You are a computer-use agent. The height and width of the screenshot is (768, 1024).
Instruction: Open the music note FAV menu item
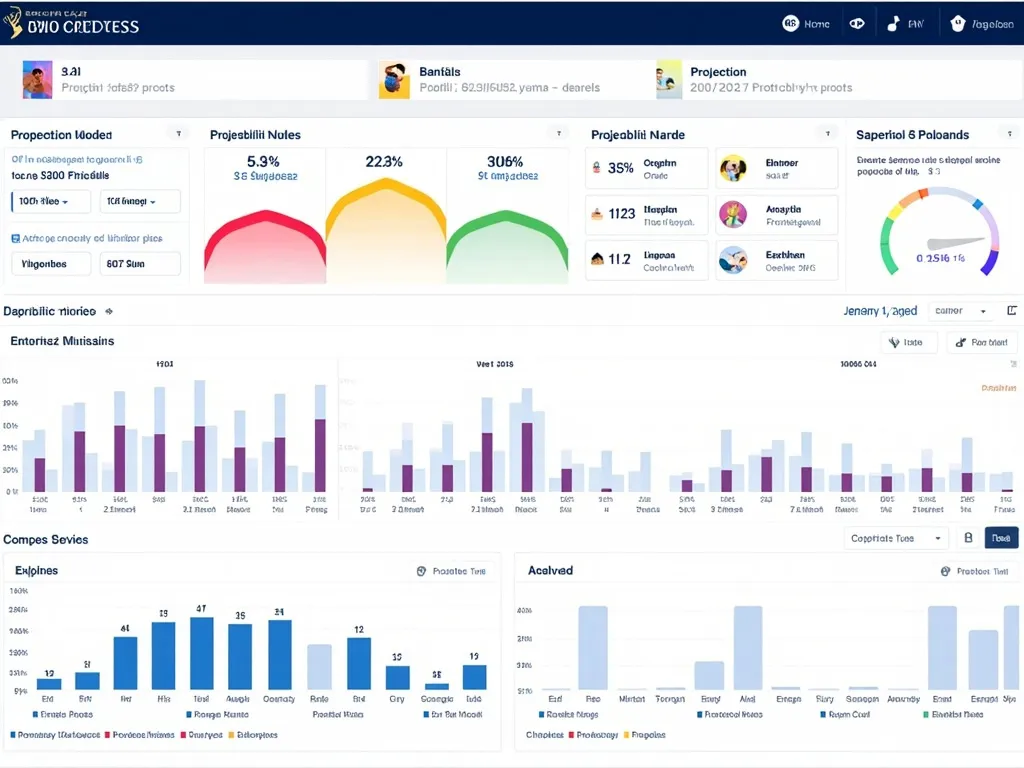click(905, 24)
